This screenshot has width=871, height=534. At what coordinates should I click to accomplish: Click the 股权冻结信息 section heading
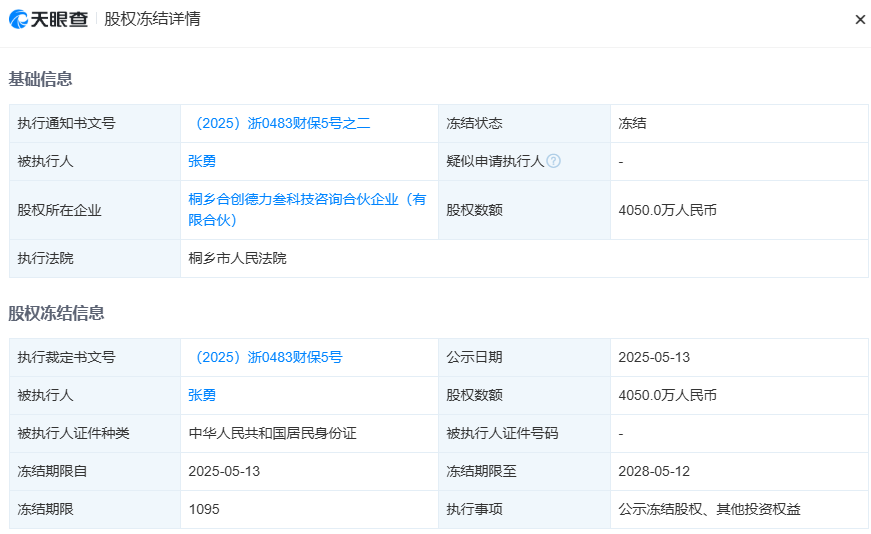(x=57, y=313)
